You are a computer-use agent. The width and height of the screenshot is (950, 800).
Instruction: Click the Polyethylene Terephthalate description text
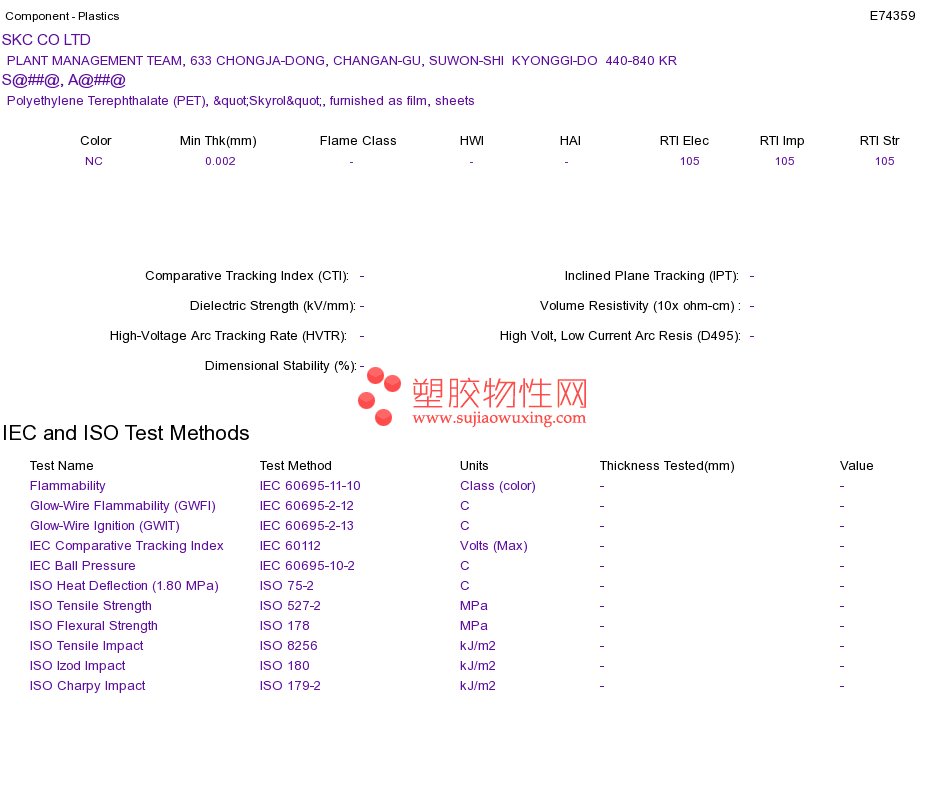pos(241,101)
